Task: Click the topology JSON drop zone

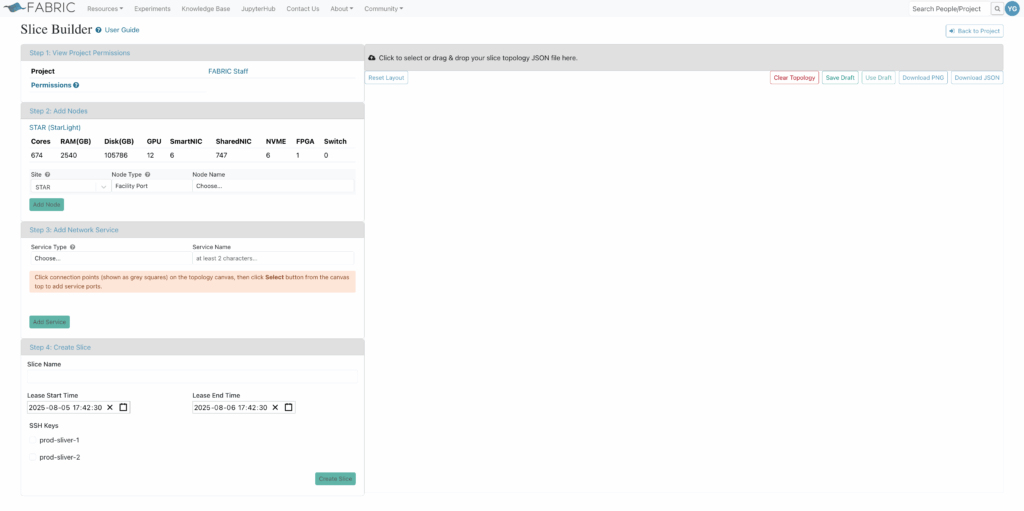Action: pyautogui.click(x=684, y=58)
